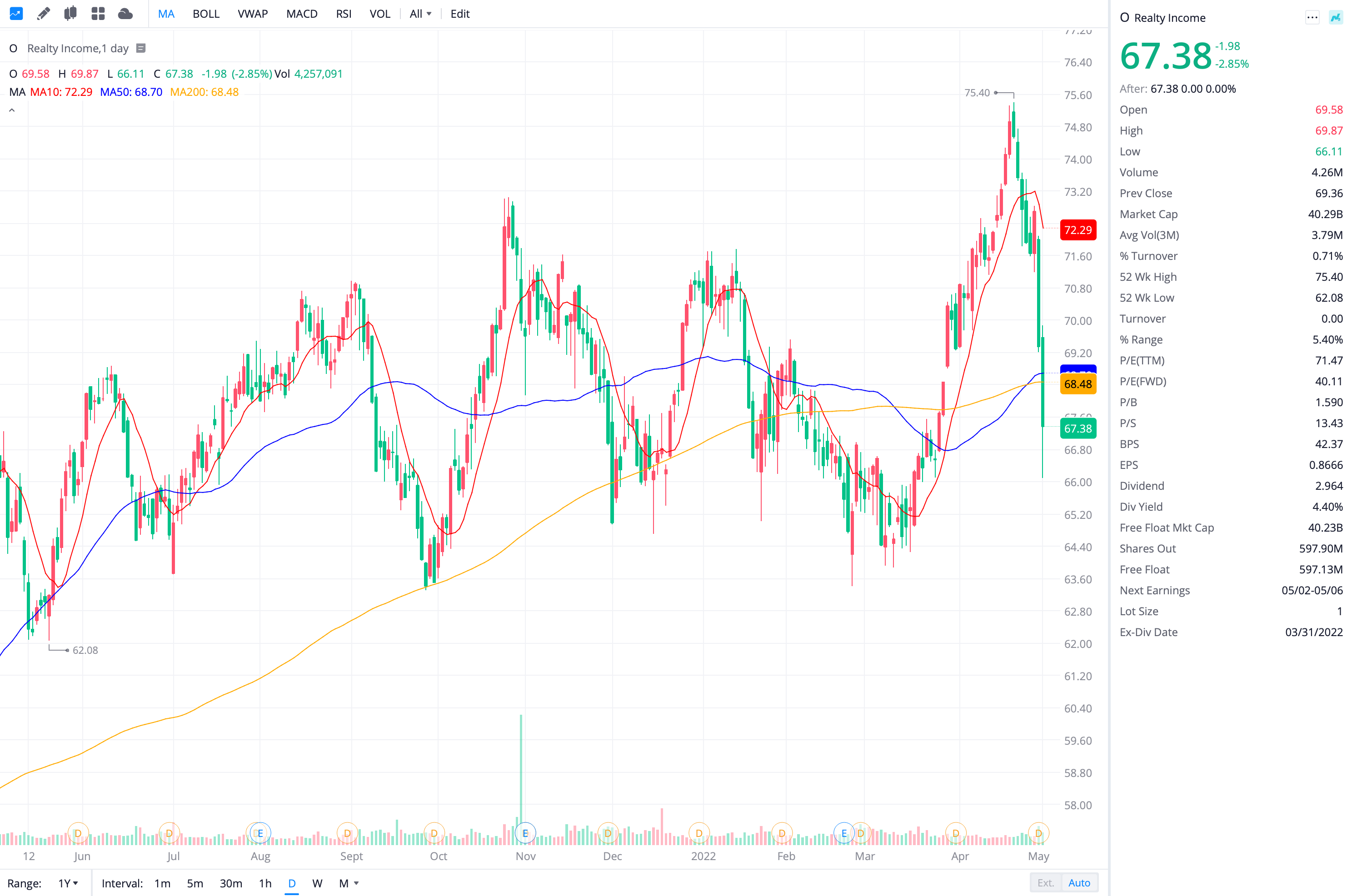Click the blue line chart icon
Screen dimensions: 1347x896
pos(16,14)
